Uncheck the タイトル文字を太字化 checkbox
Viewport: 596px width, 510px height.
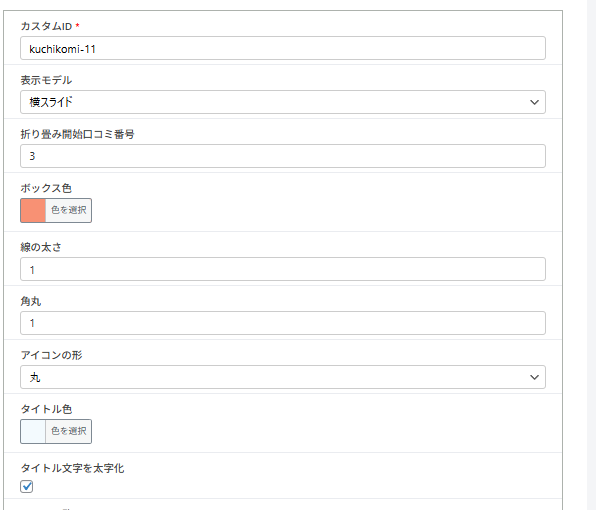(x=27, y=486)
